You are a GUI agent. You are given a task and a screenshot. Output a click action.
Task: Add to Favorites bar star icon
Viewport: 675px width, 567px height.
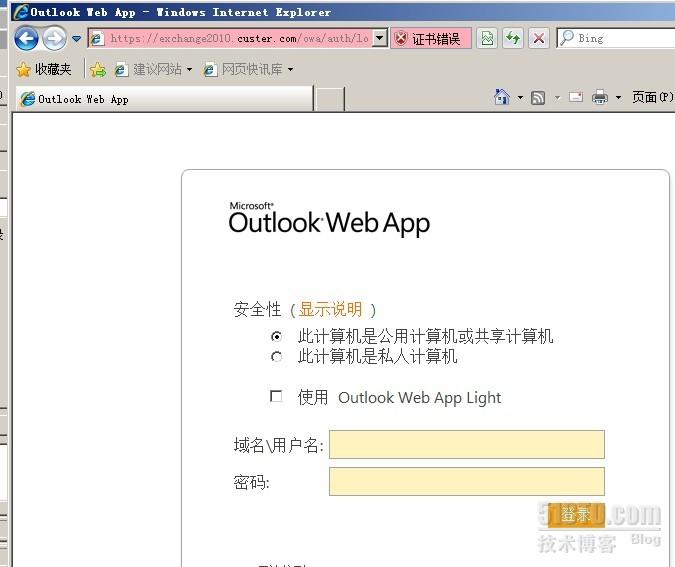click(98, 69)
